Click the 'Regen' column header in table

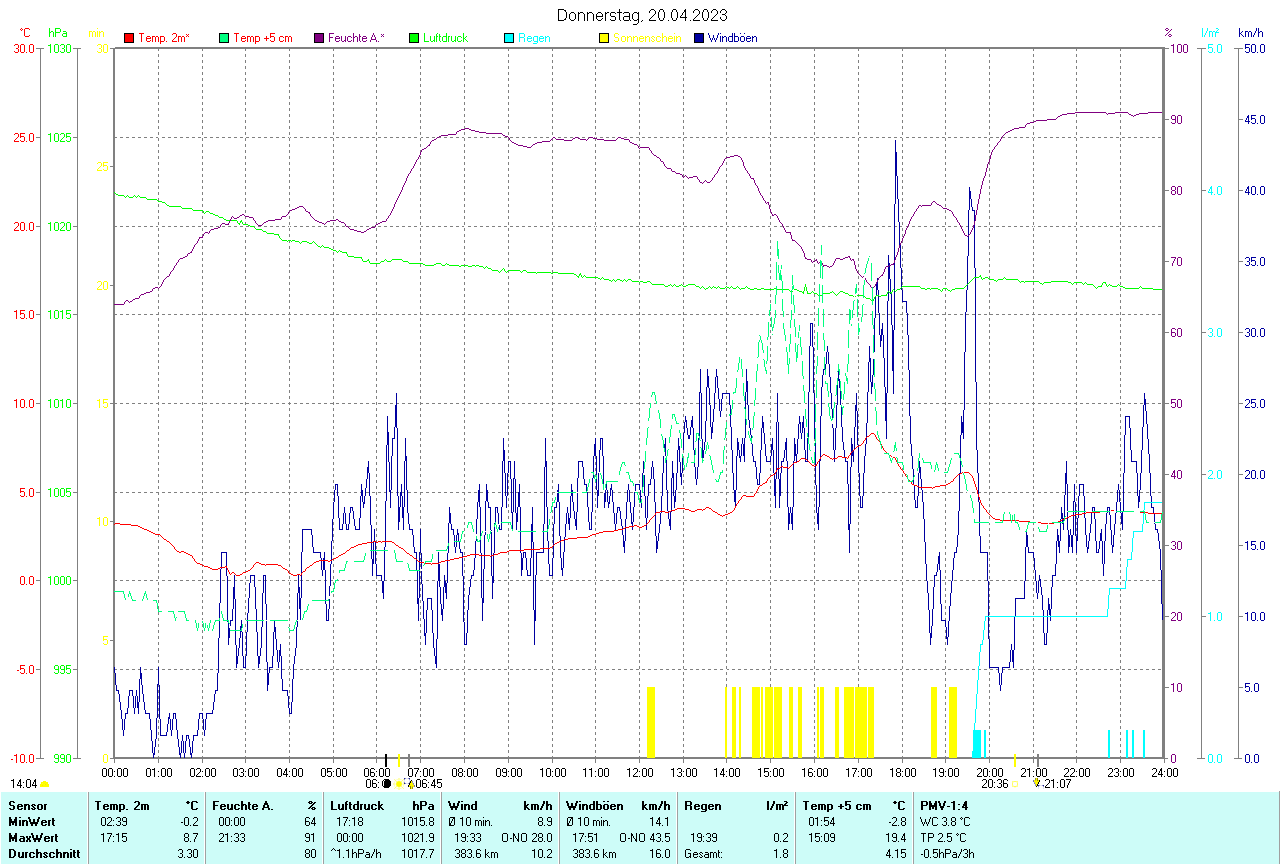point(702,805)
